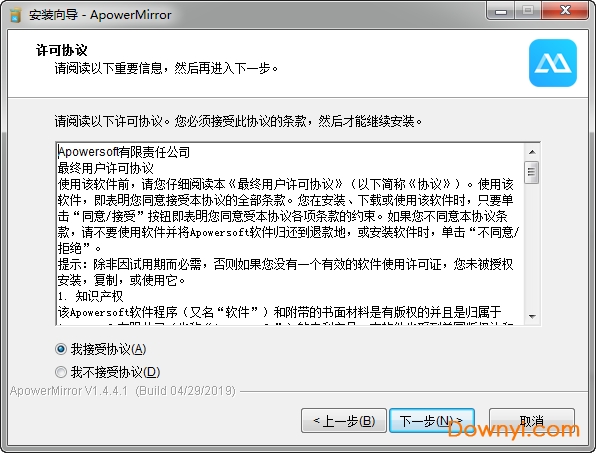Viewport: 596px width, 453px height.
Task: Click the scrollbar track below the thumb
Action: [532, 246]
